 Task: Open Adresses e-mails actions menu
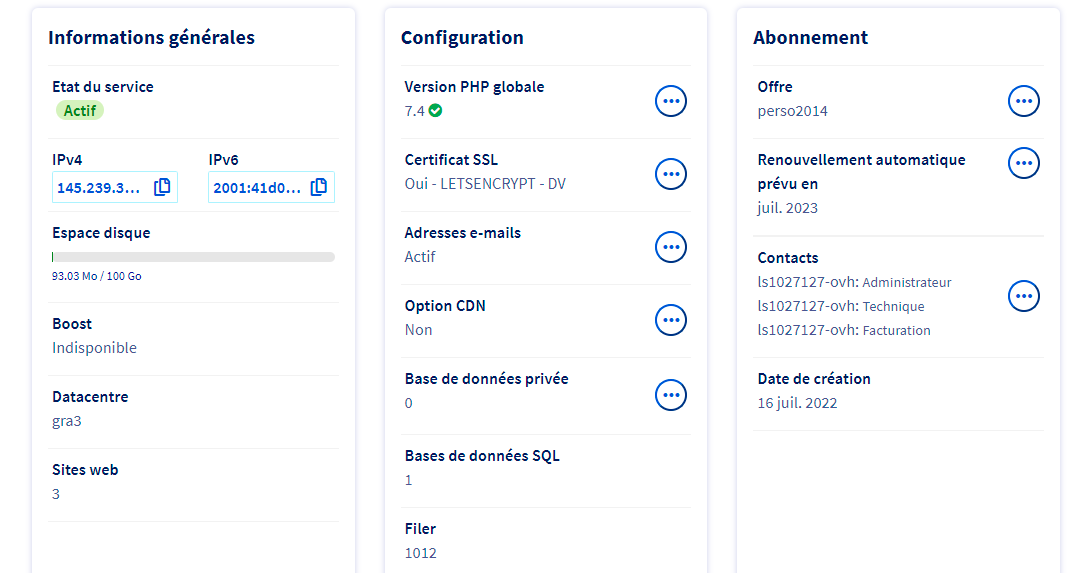(x=671, y=247)
